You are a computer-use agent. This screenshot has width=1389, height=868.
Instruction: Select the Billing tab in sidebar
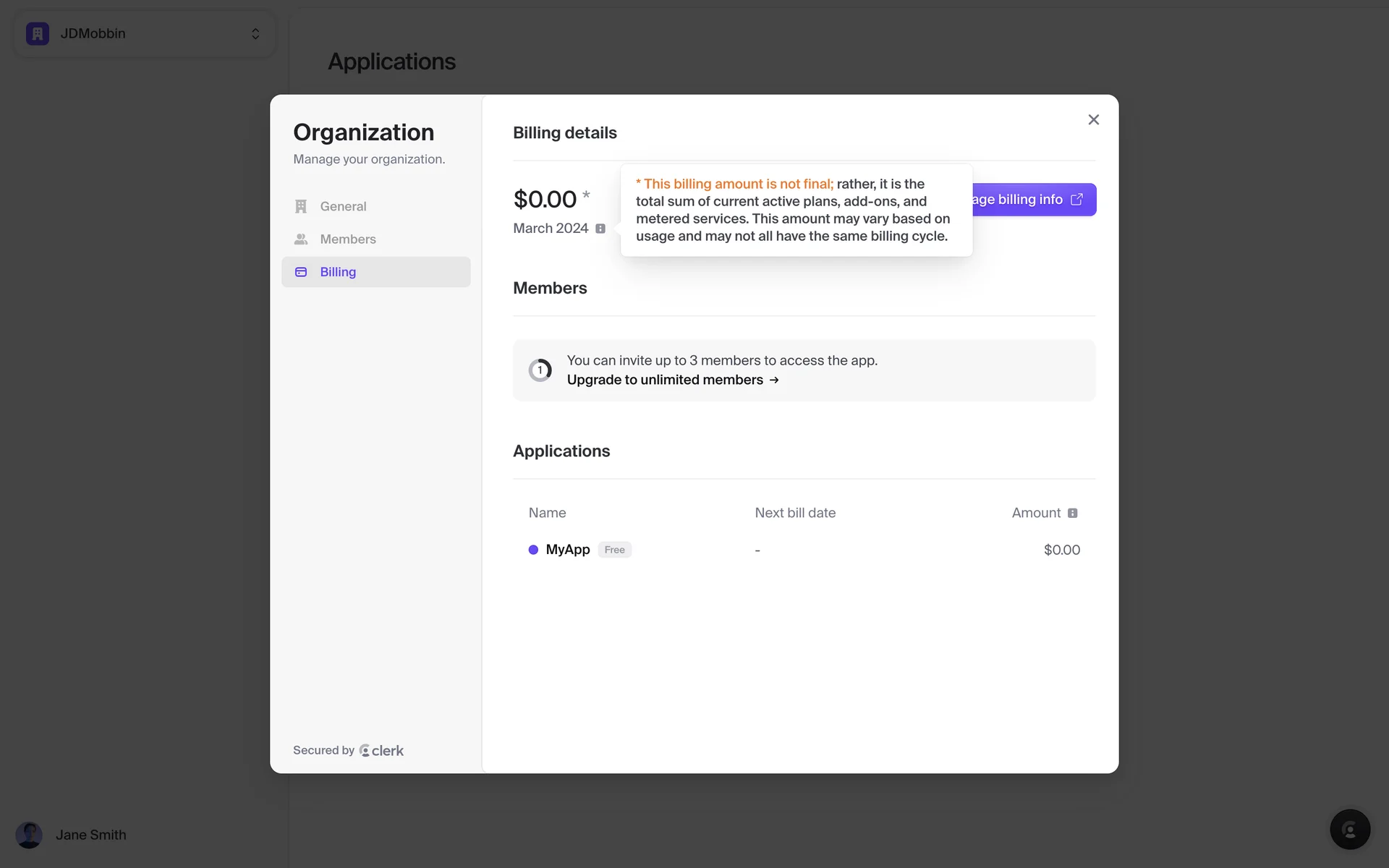338,272
